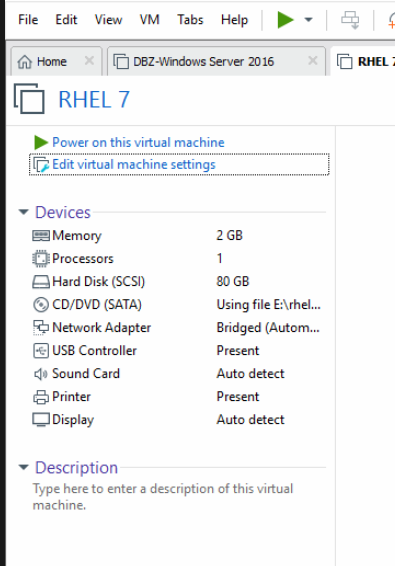Click the Home tab house icon
The image size is (395, 566).
(25, 62)
